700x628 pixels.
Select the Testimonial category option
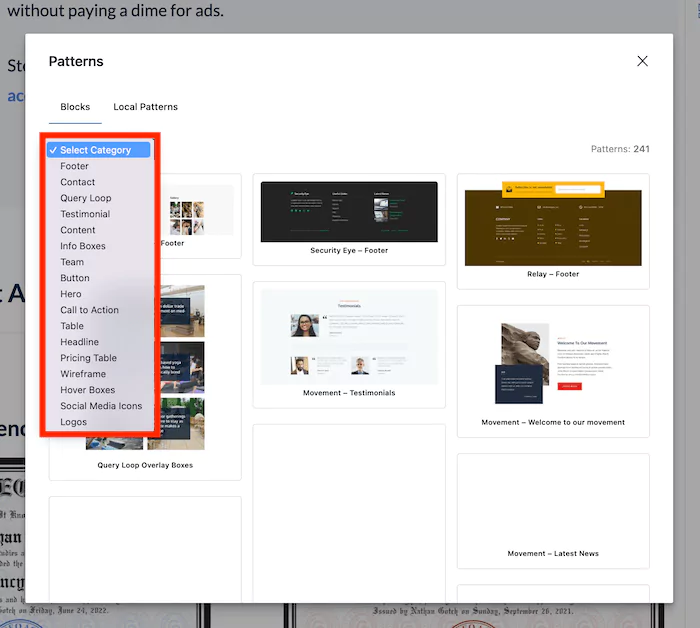85,214
